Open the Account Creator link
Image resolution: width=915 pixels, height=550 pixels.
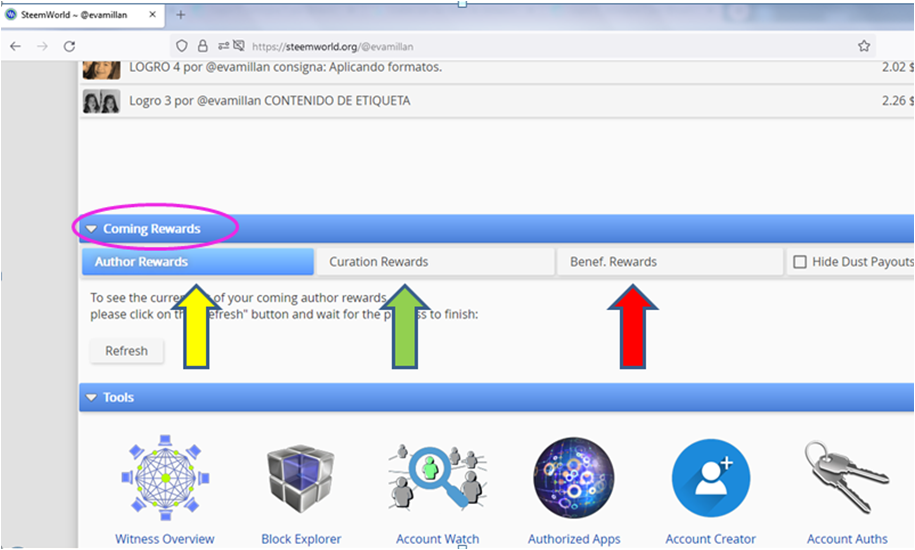711,539
